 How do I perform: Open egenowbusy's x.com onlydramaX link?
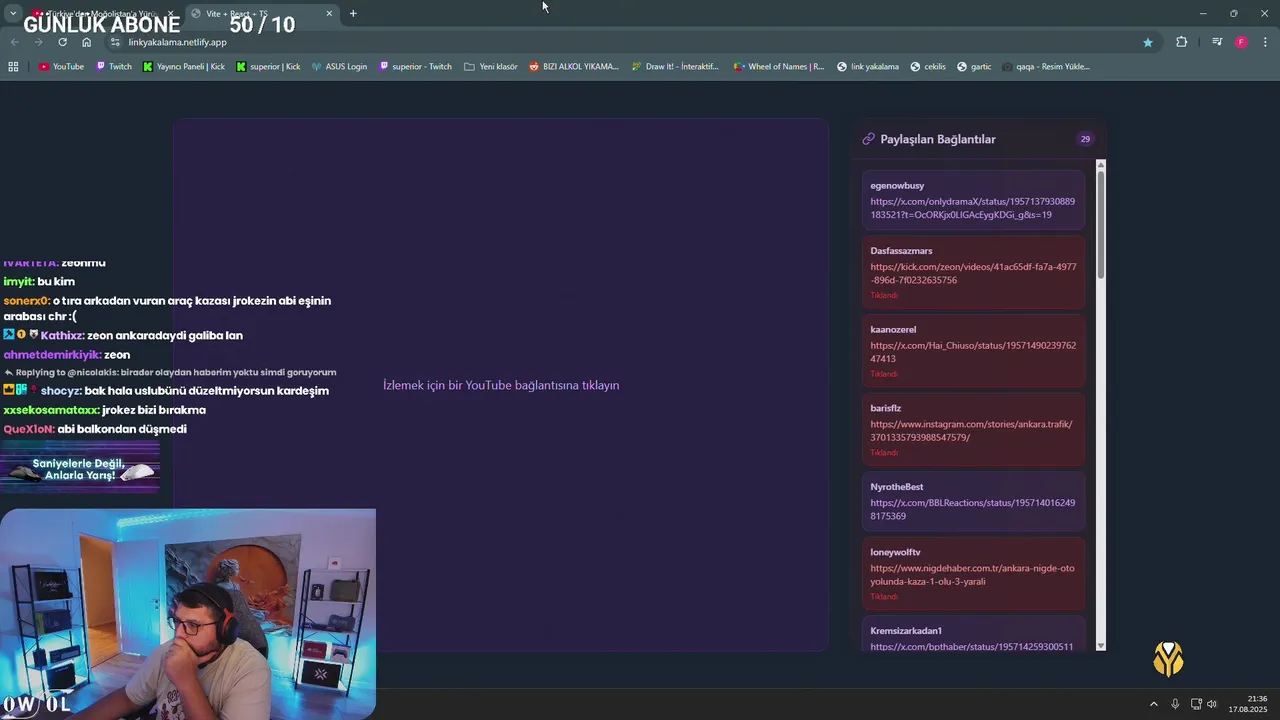(x=972, y=208)
